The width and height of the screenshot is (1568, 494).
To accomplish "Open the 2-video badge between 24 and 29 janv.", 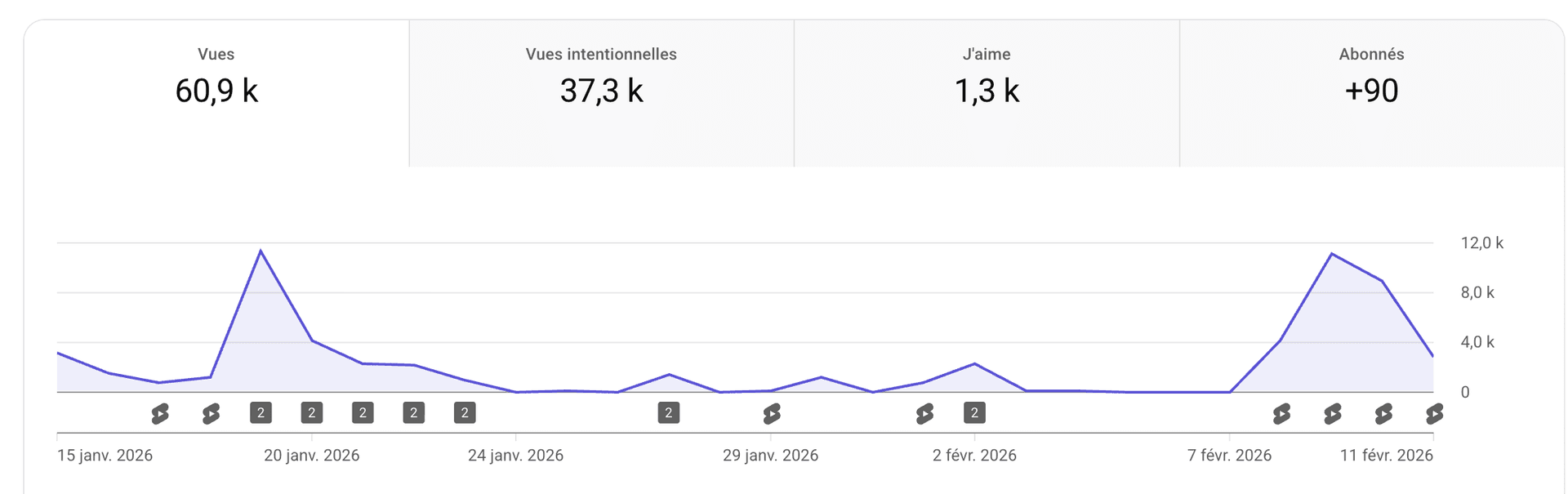I will (x=669, y=413).
